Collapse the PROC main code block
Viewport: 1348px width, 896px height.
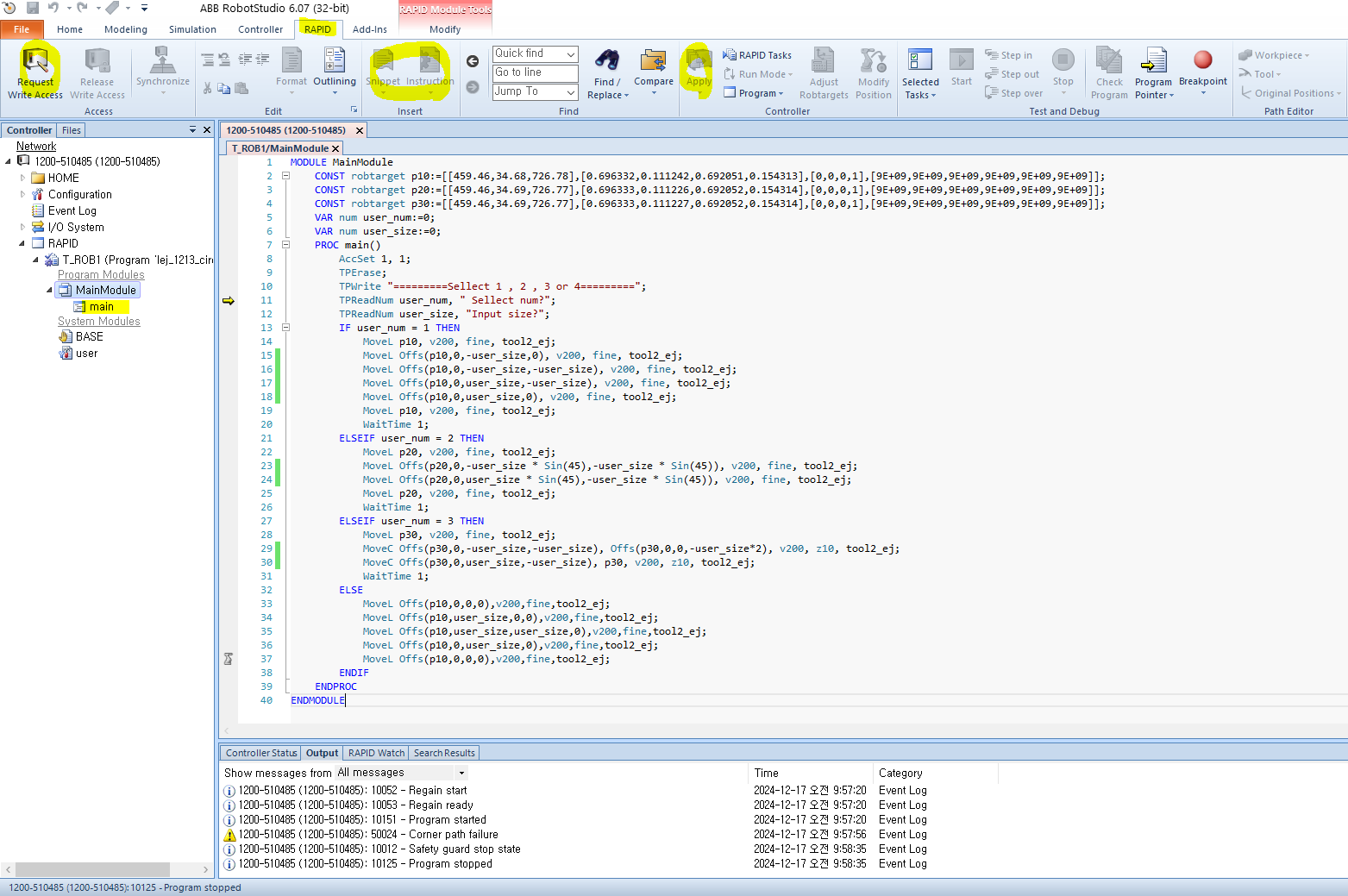[x=285, y=245]
